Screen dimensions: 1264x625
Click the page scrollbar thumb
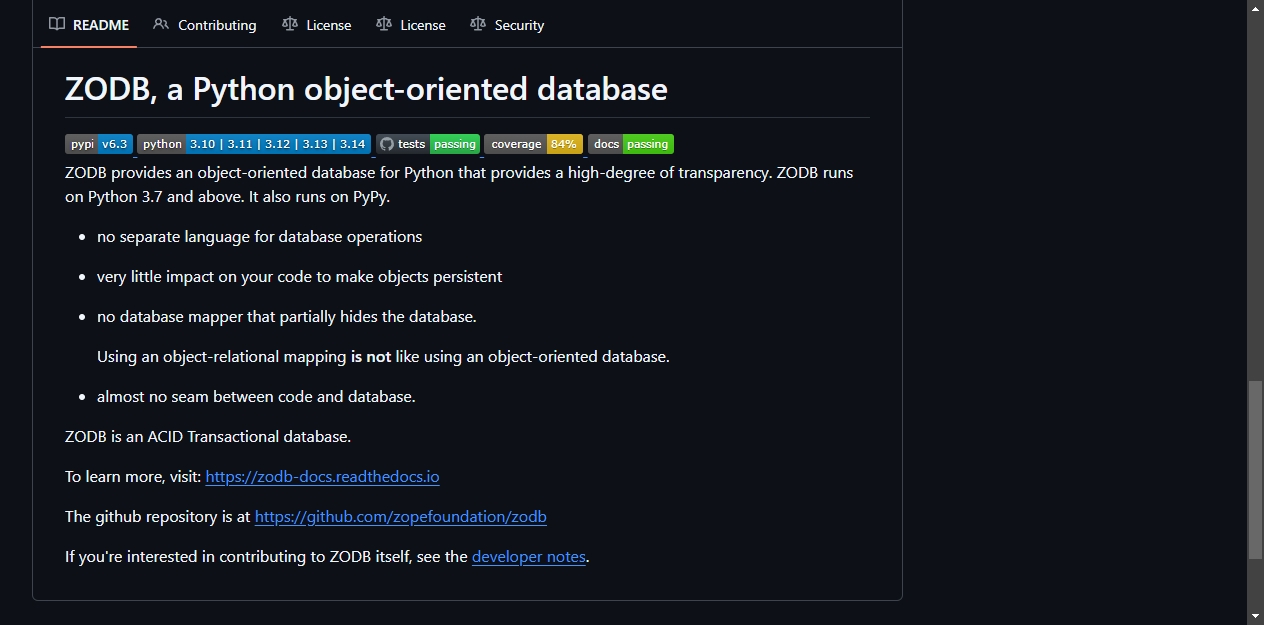pos(1255,470)
